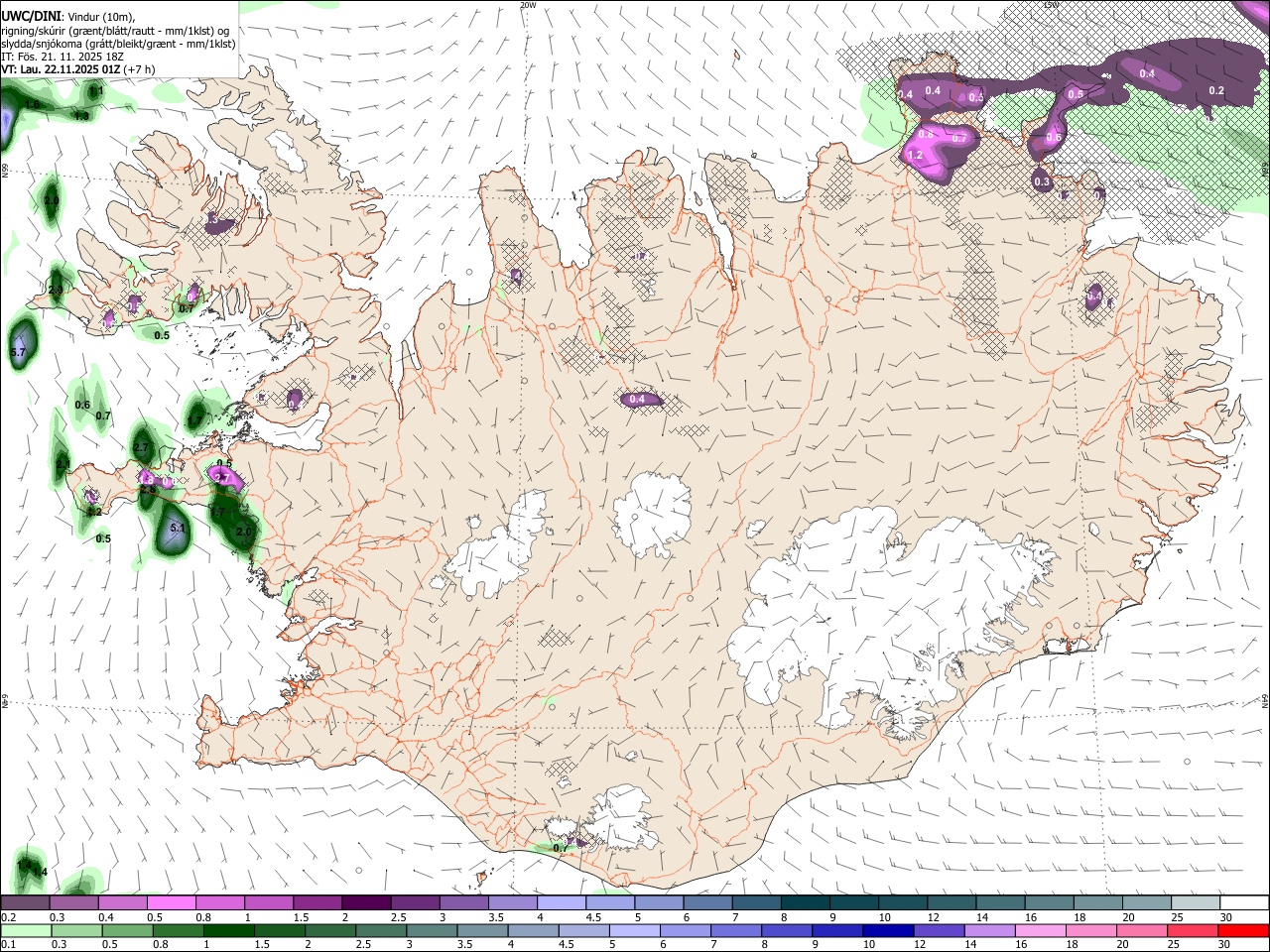Viewport: 1270px width, 952px height.
Task: Click the '5.1' precipitation value on the map
Action: pyautogui.click(x=178, y=529)
